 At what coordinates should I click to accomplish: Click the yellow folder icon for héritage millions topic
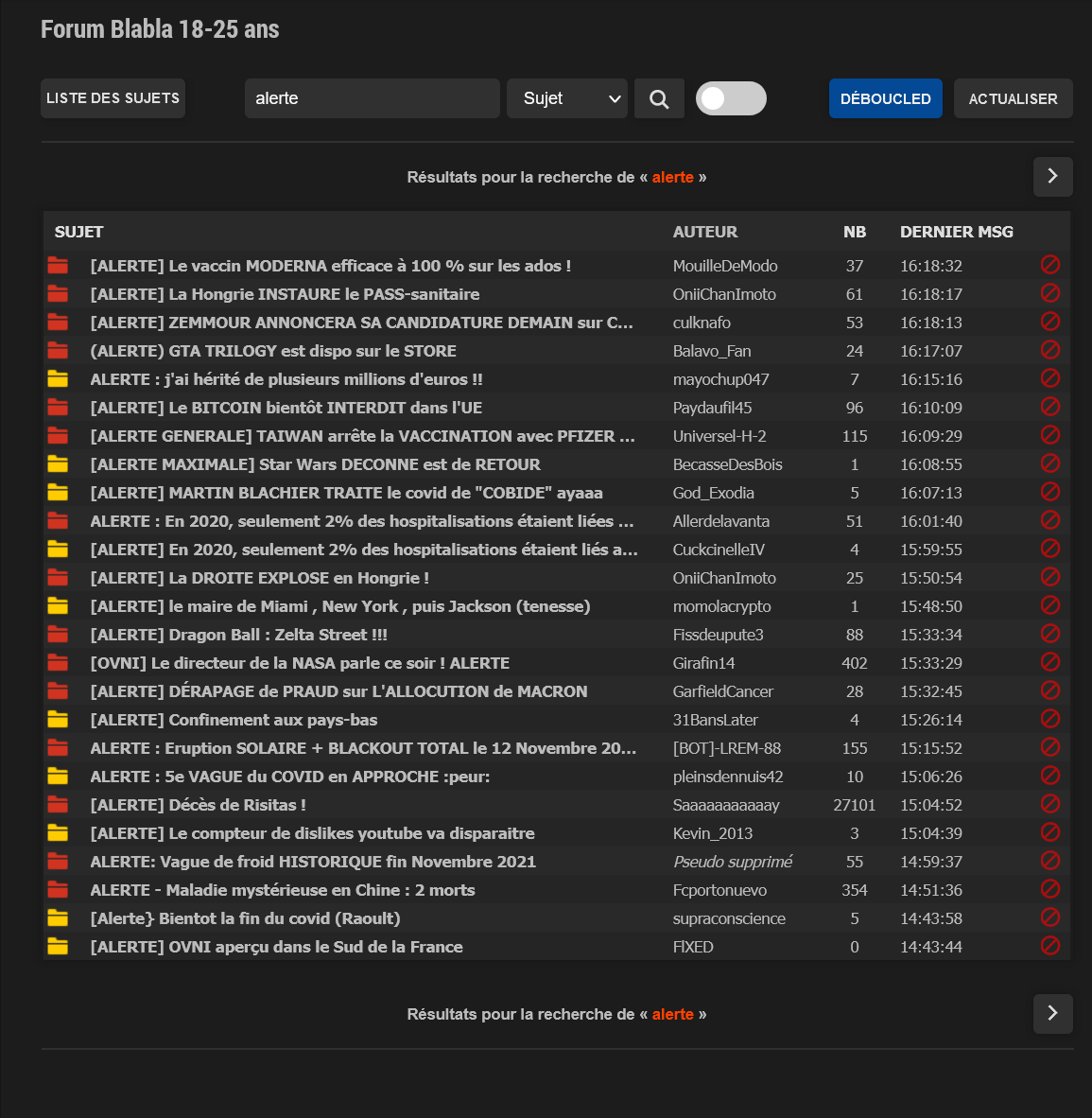click(x=58, y=378)
